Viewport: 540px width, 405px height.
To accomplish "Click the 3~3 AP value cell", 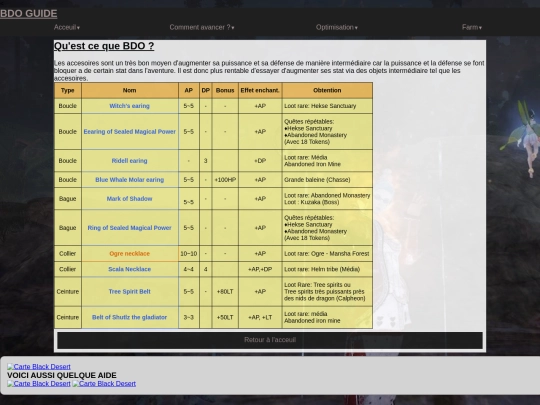I will (188, 317).
